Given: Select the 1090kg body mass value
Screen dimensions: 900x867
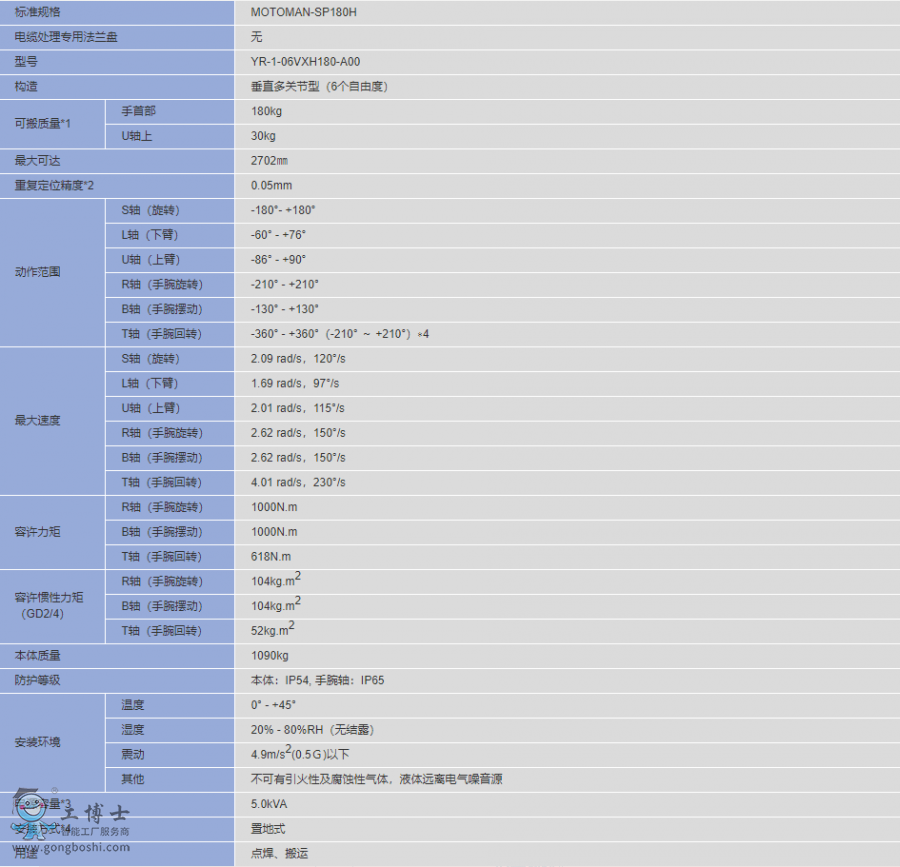Looking at the screenshot, I should click(269, 656).
